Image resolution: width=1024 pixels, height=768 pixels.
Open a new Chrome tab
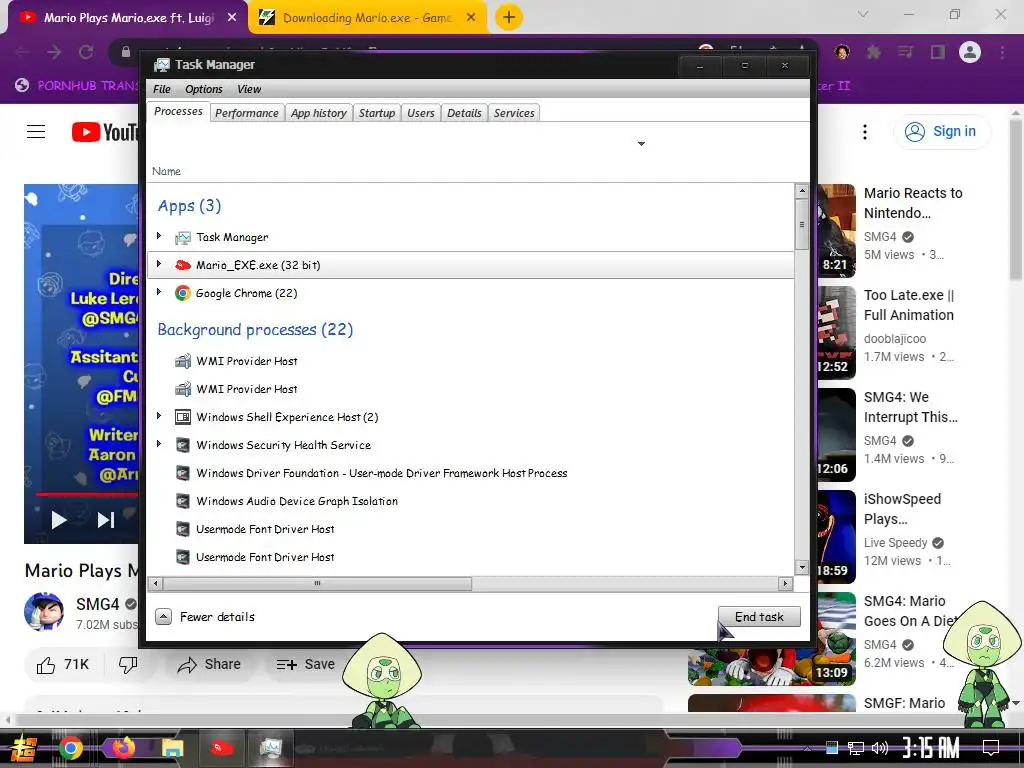click(x=509, y=17)
